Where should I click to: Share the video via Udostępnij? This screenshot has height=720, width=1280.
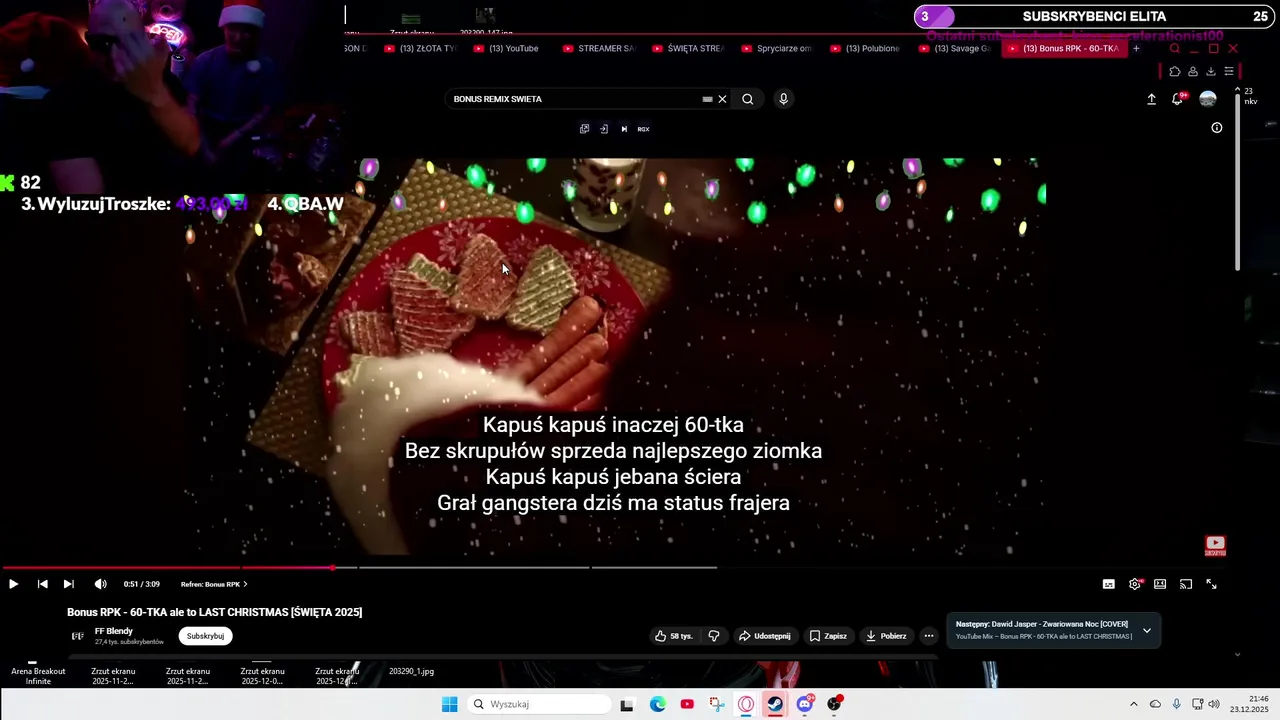click(x=764, y=636)
